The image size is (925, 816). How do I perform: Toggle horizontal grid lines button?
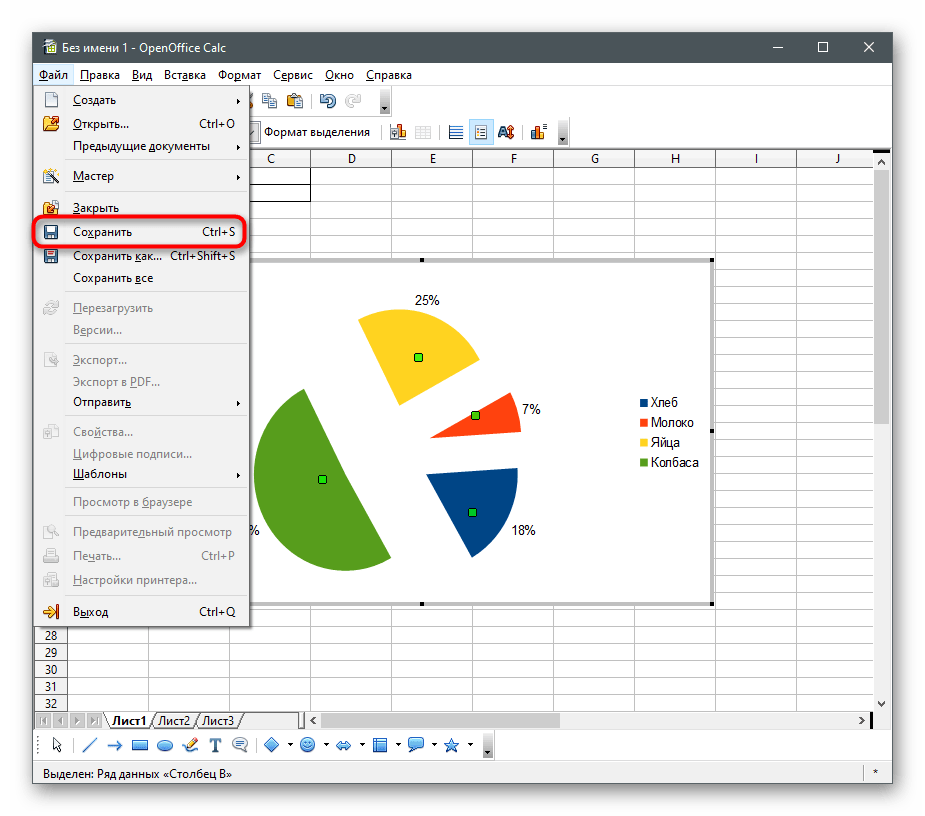[456, 132]
